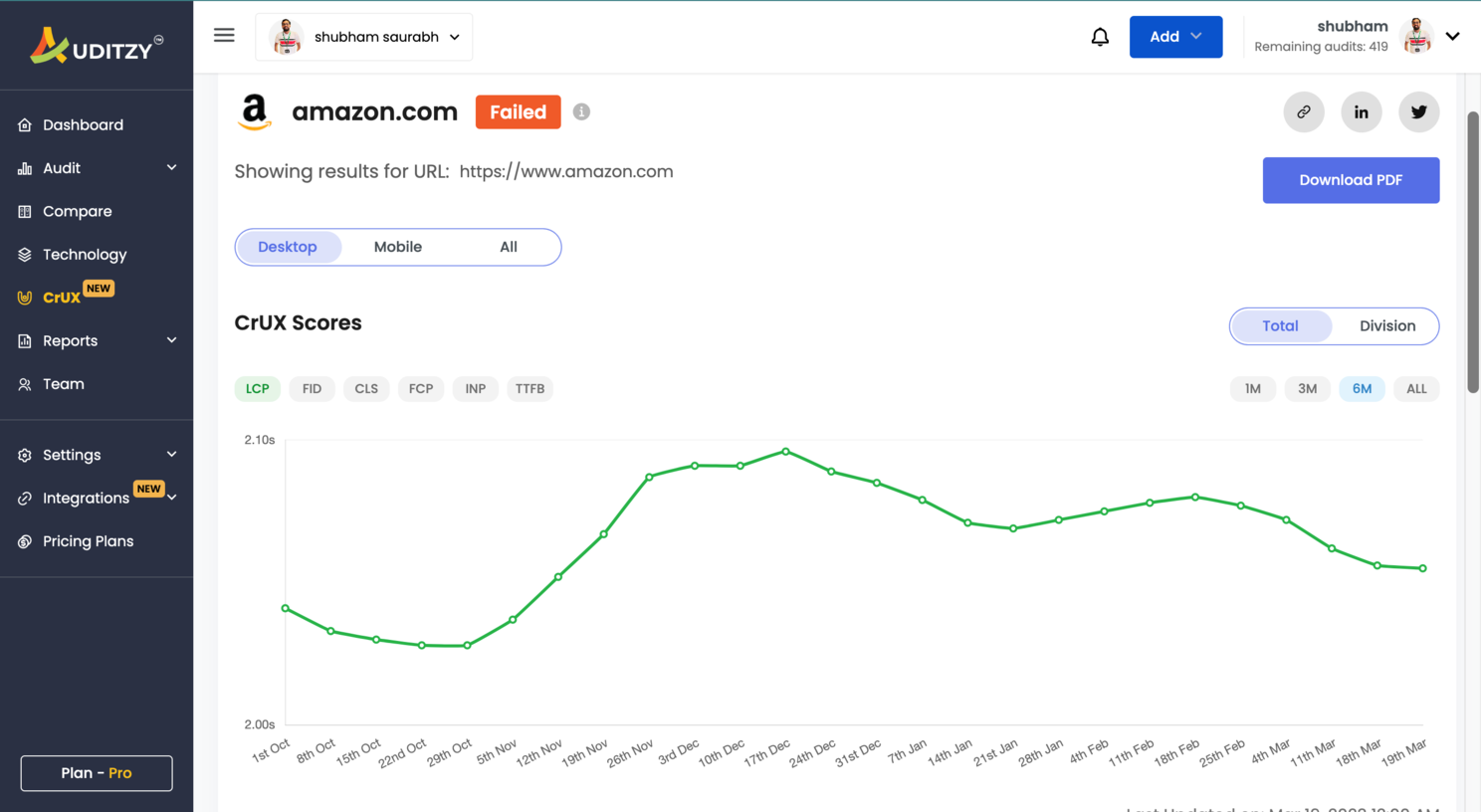Click the CrUX sidebar icon
1481x812 pixels.
25,298
